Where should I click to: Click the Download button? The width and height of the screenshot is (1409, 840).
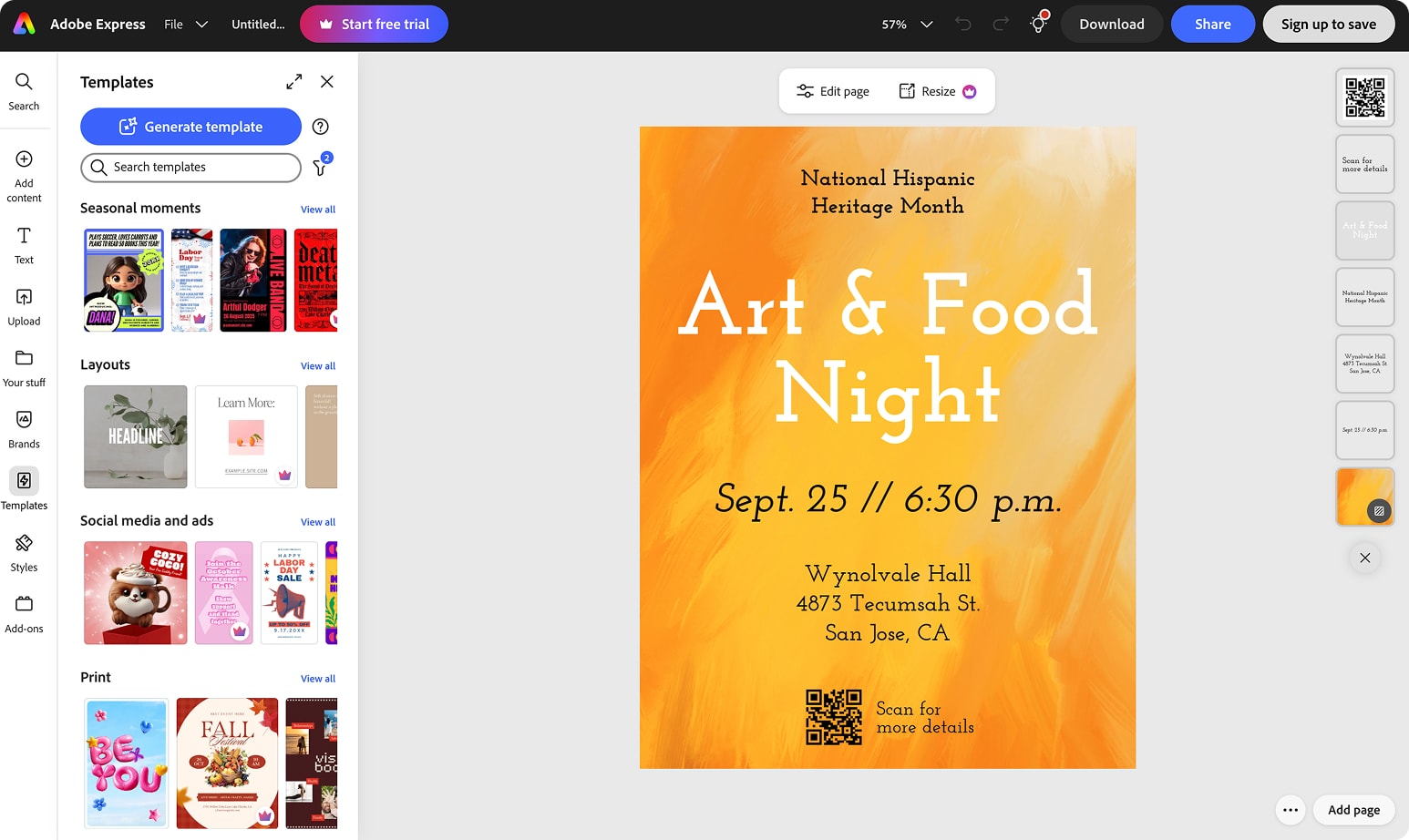click(x=1112, y=24)
